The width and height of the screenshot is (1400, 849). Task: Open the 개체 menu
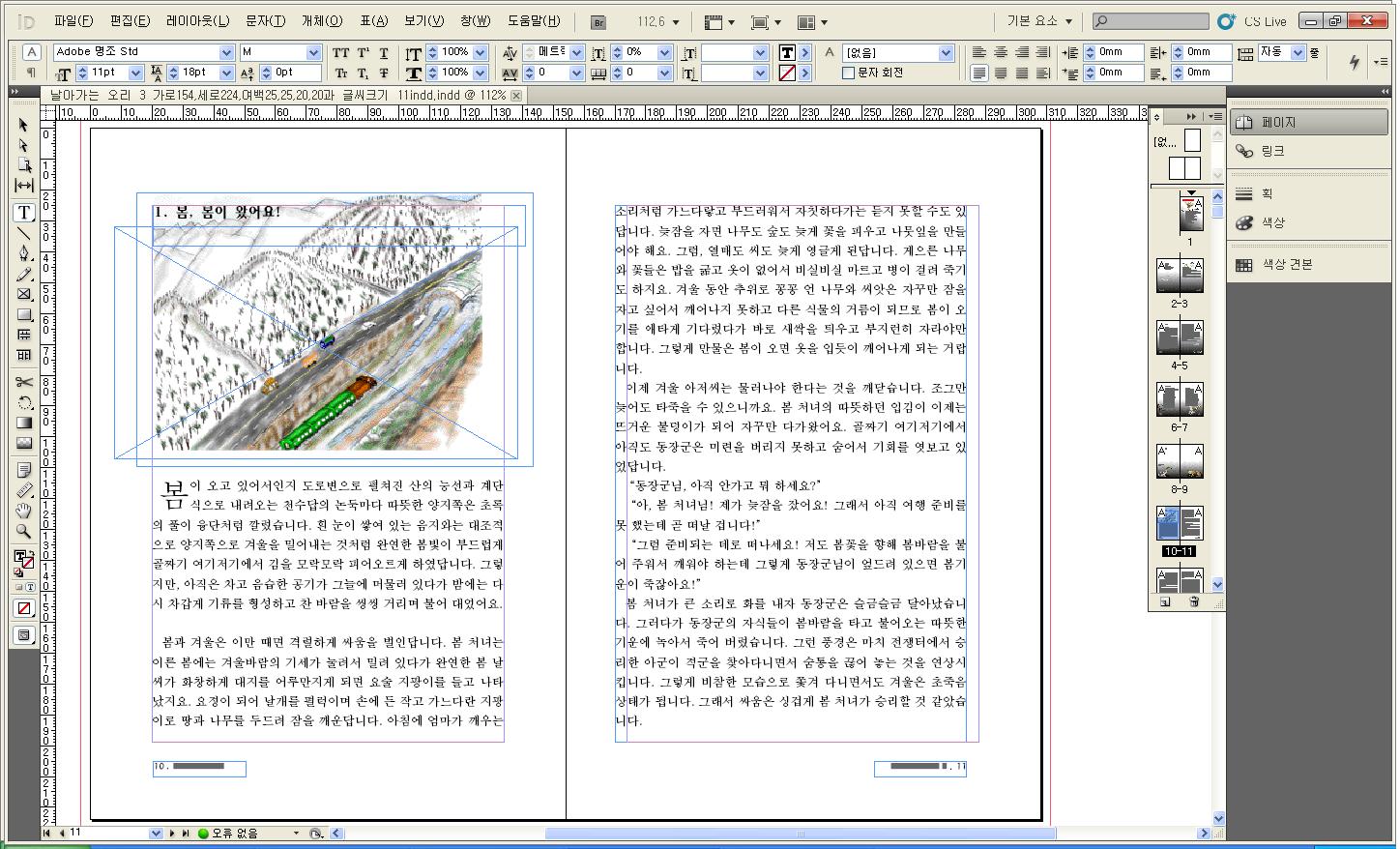[321, 21]
